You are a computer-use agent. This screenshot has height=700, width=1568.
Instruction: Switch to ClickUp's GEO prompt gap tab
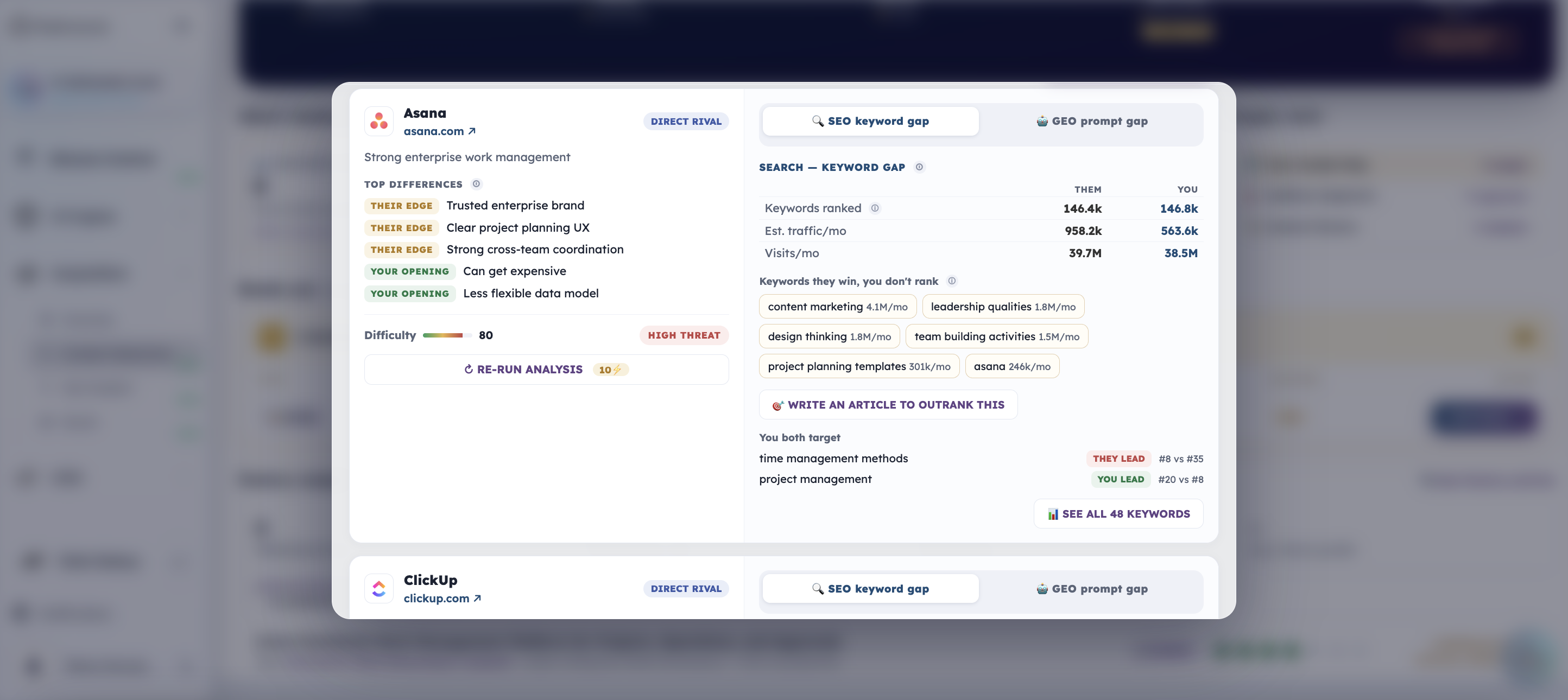pyautogui.click(x=1092, y=588)
